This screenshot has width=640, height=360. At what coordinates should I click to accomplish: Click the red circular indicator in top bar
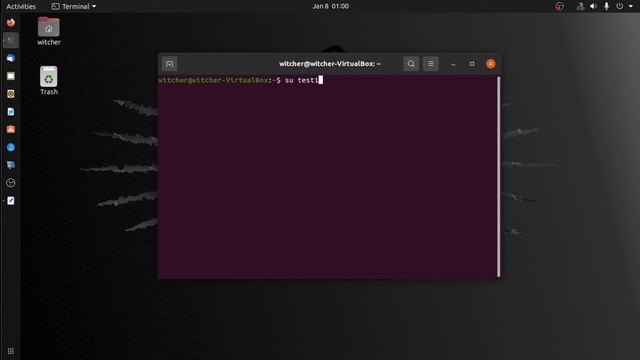coord(559,6)
